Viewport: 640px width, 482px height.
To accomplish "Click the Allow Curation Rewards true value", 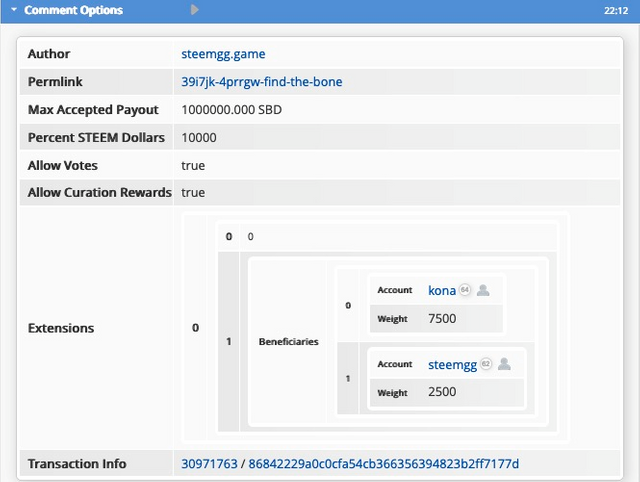I will click(193, 193).
